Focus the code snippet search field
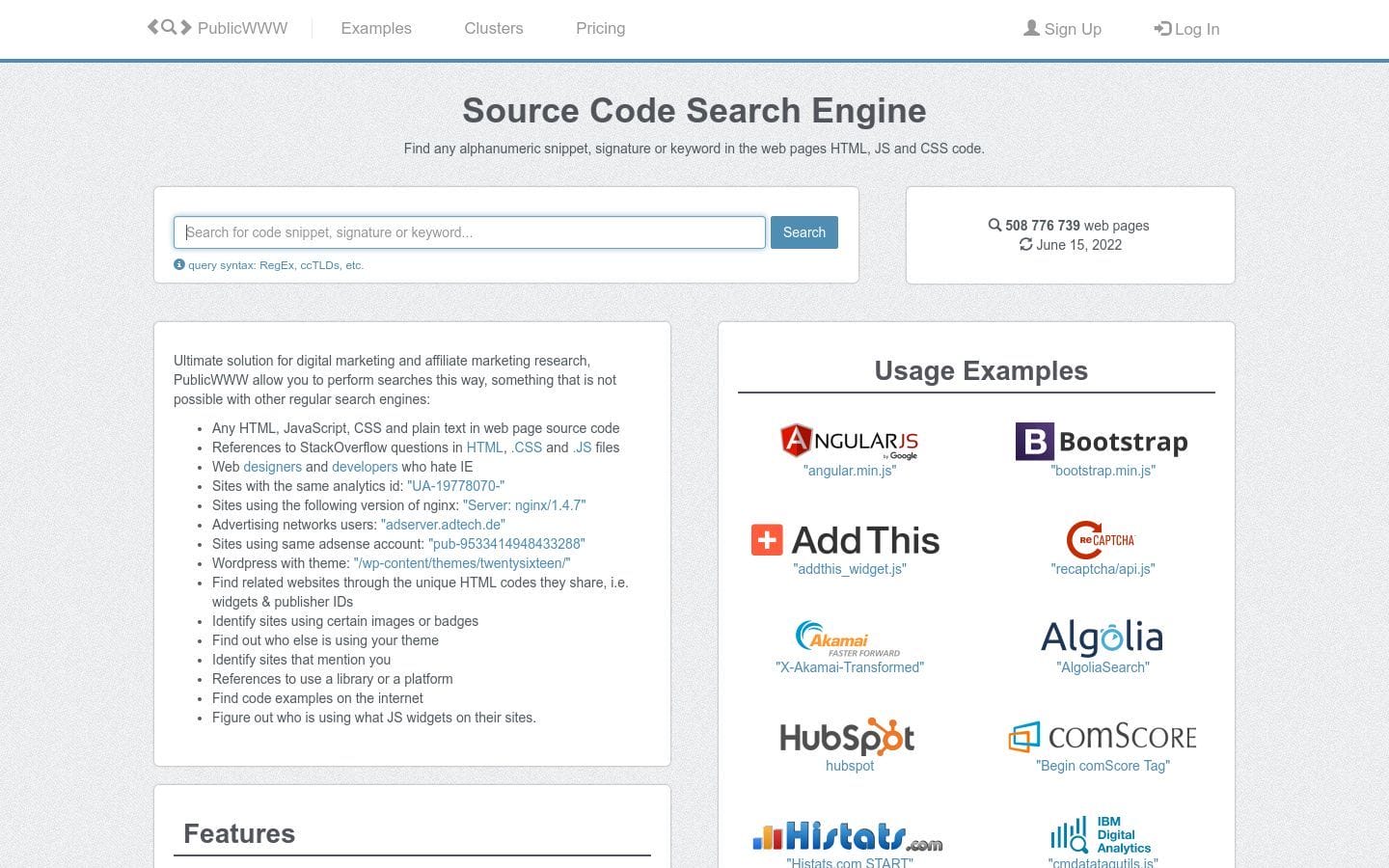Image resolution: width=1389 pixels, height=868 pixels. click(x=469, y=232)
